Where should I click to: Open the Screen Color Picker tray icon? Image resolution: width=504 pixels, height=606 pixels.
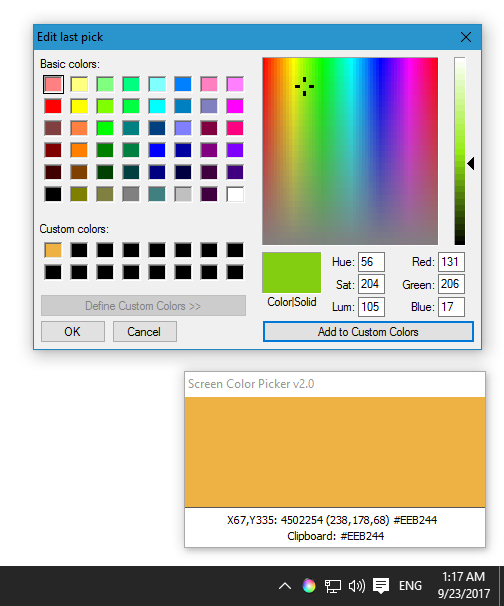309,586
